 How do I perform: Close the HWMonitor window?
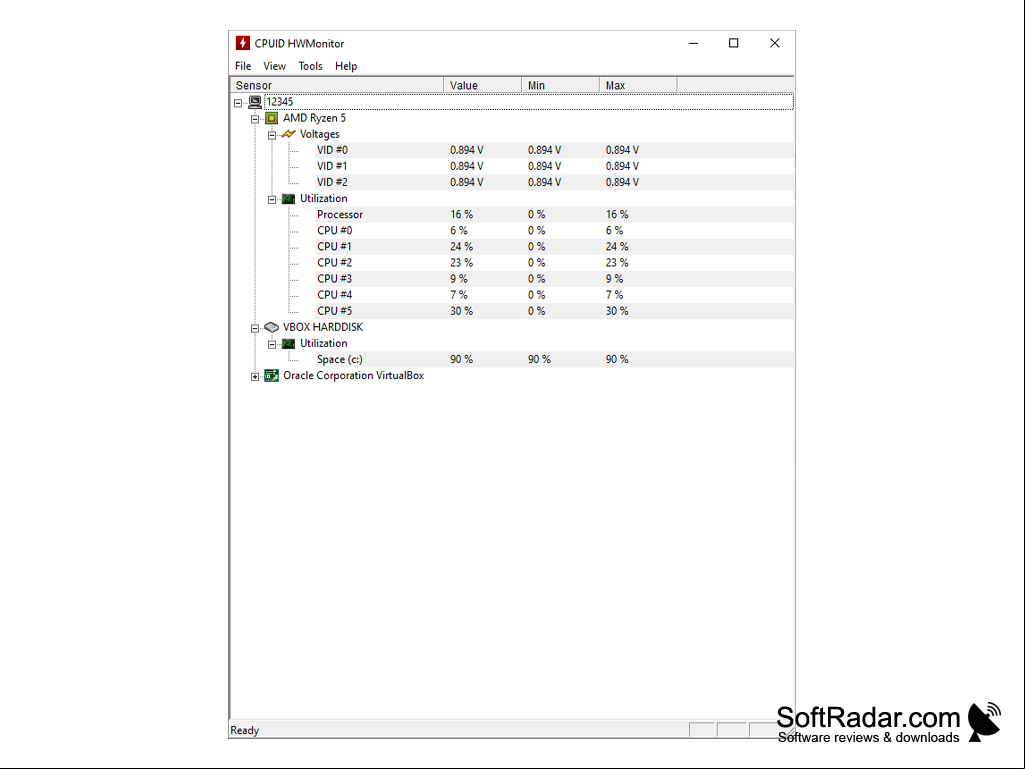click(x=775, y=43)
